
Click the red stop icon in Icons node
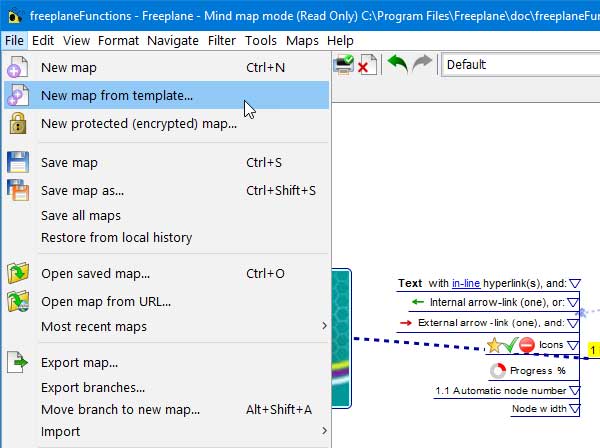pyautogui.click(x=527, y=345)
